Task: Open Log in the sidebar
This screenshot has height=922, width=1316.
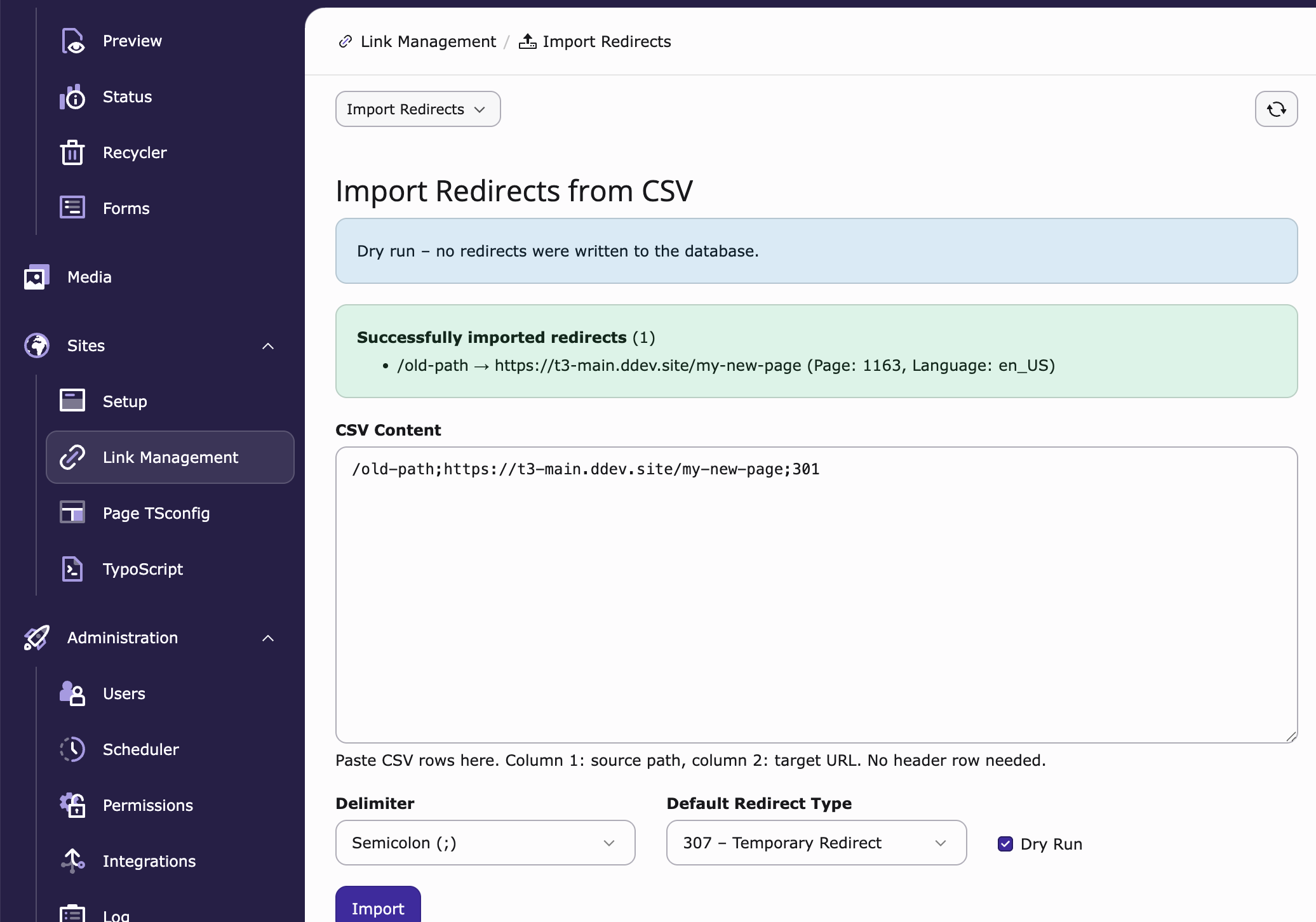Action: pyautogui.click(x=116, y=915)
